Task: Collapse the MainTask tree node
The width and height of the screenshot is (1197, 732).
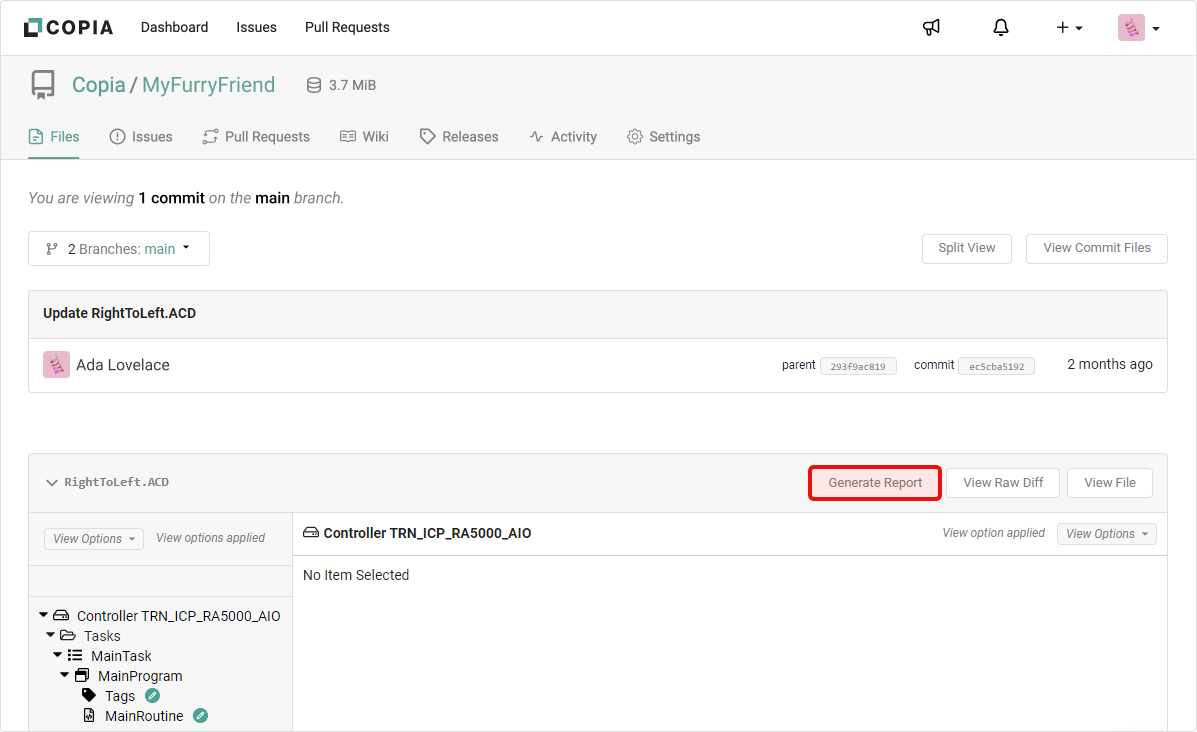Action: (58, 656)
